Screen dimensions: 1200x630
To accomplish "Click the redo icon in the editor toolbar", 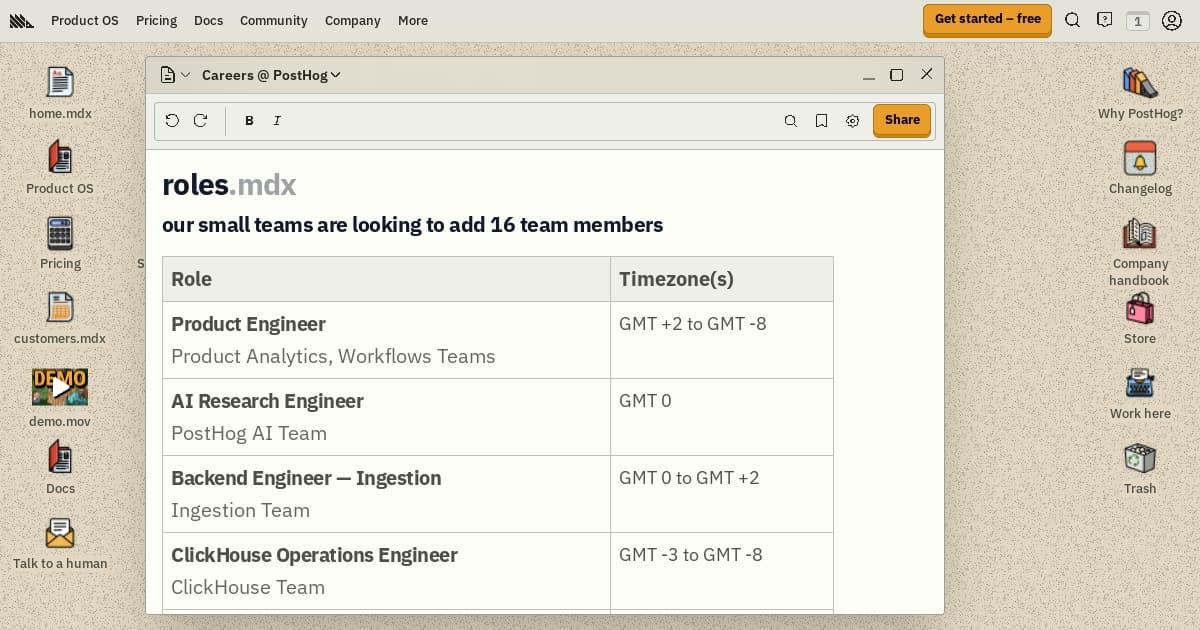I will click(200, 120).
